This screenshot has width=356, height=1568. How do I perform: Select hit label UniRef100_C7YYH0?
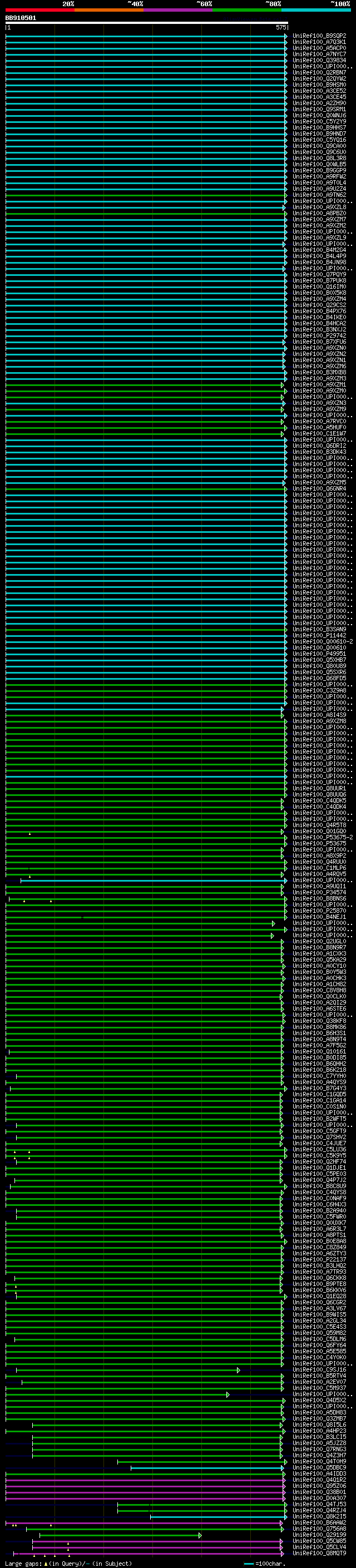pyautogui.click(x=319, y=1076)
